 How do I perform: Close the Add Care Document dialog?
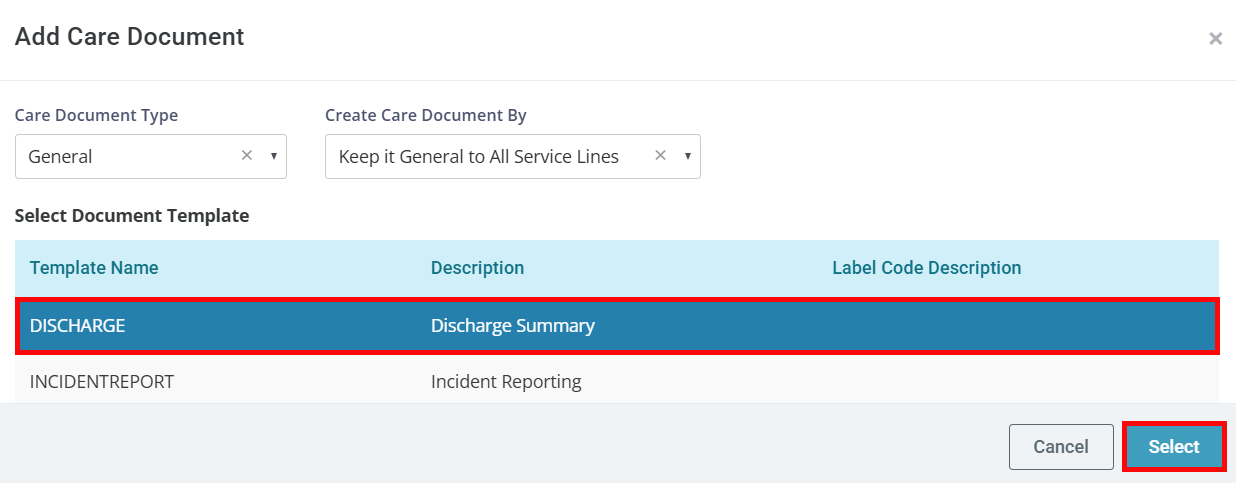1215,39
